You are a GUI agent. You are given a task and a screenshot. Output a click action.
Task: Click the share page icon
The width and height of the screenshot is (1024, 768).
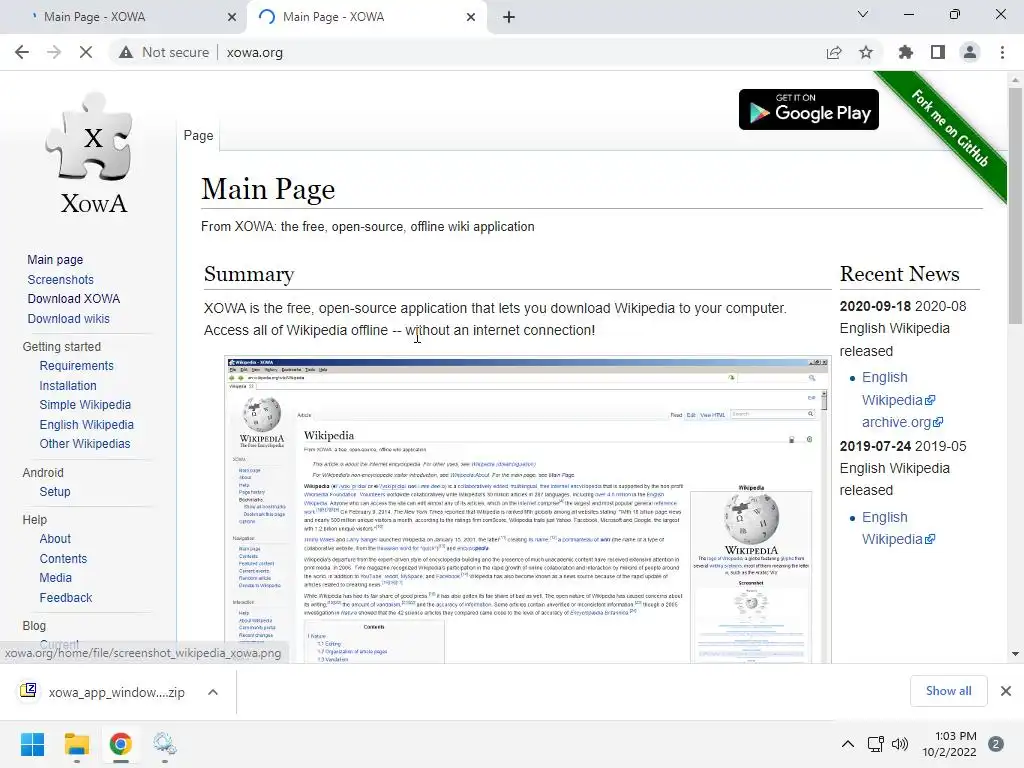[x=834, y=52]
